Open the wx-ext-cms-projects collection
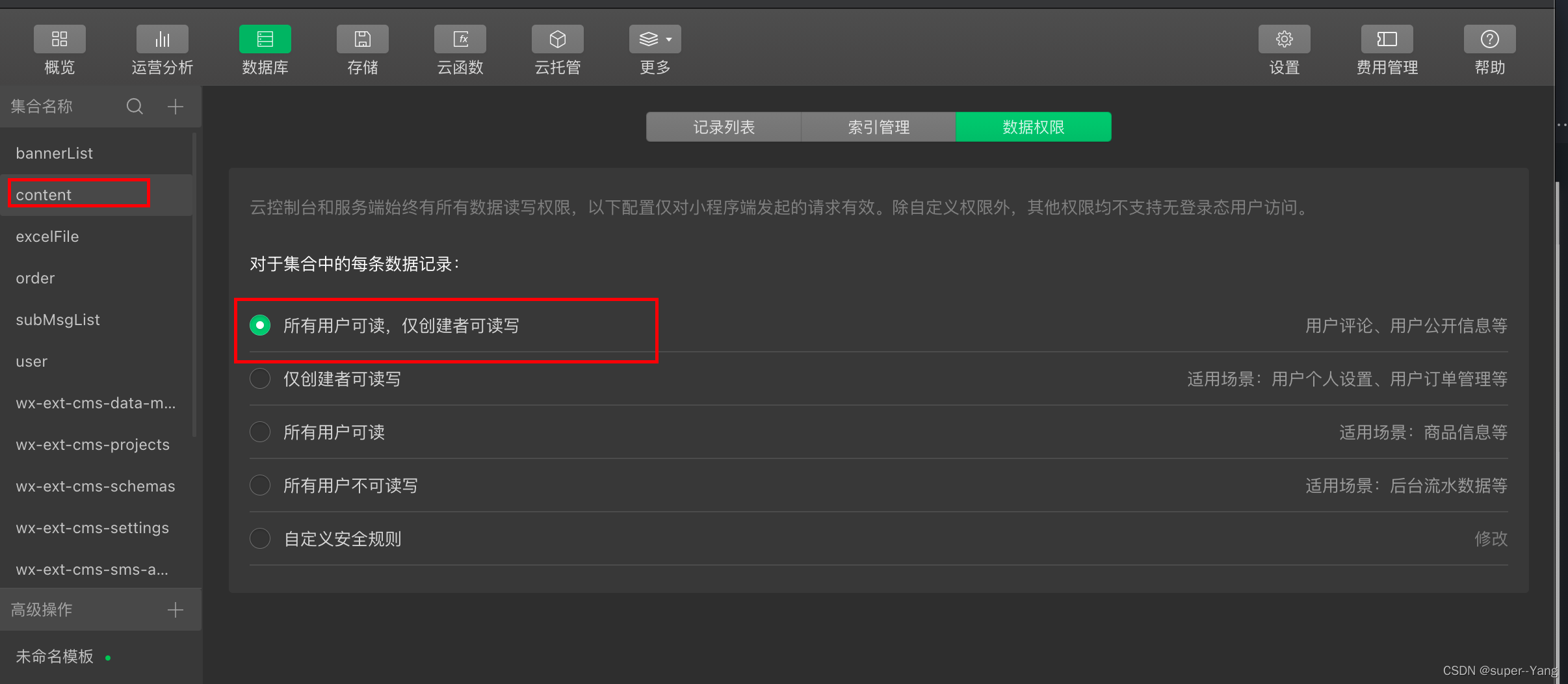The width and height of the screenshot is (1568, 684). 96,445
